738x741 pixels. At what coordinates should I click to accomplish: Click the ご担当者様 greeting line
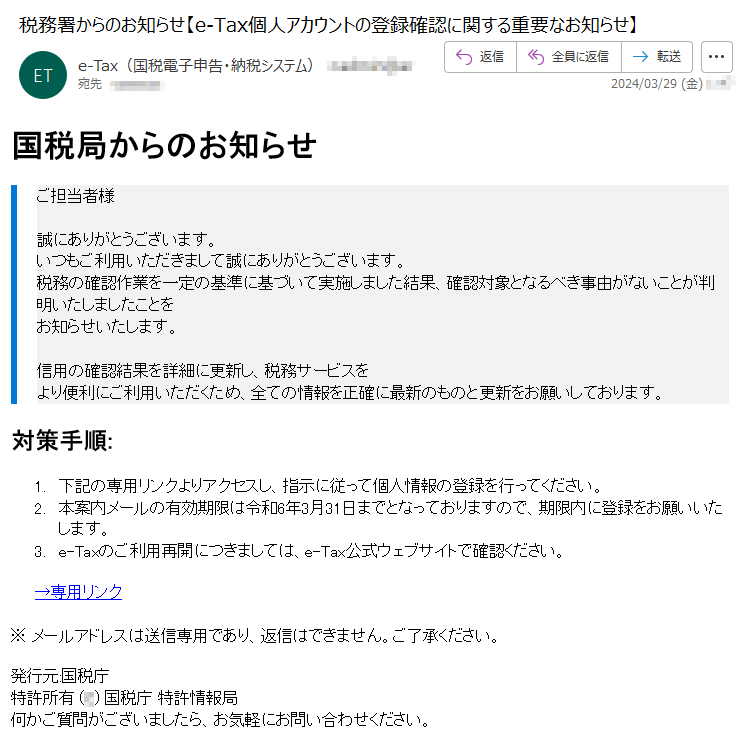point(76,196)
